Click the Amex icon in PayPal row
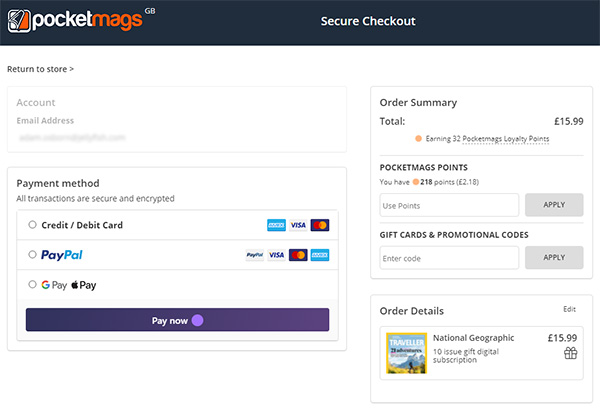Image resolution: width=600 pixels, height=414 pixels. pos(320,255)
